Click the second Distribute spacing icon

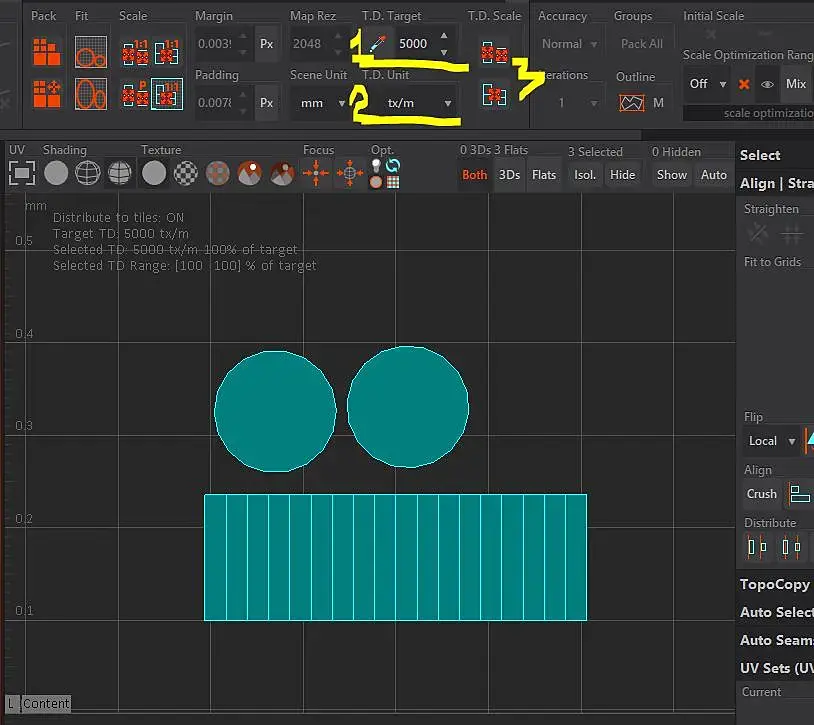791,546
